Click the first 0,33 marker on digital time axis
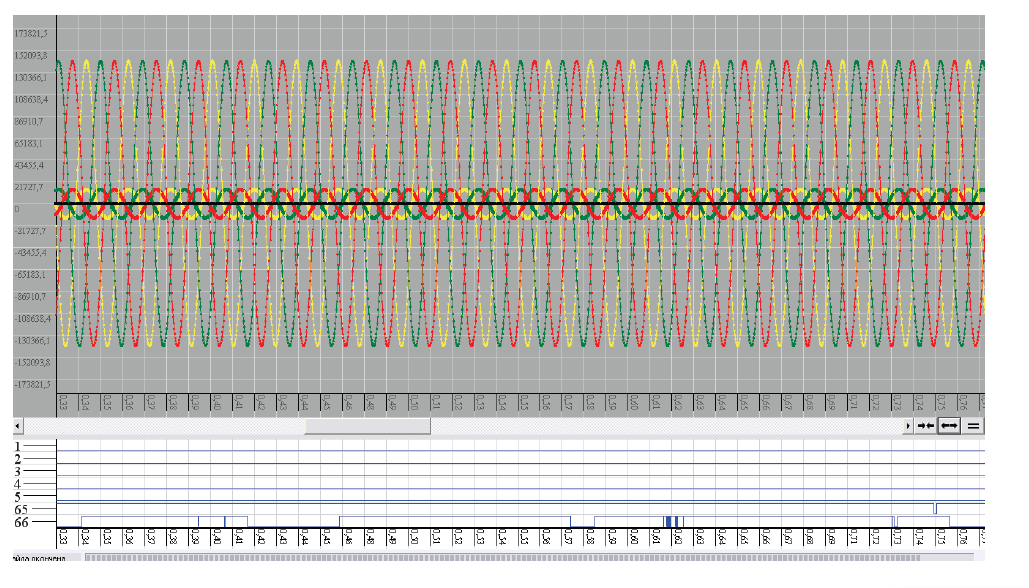This screenshot has height=588, width=1029. tap(63, 540)
